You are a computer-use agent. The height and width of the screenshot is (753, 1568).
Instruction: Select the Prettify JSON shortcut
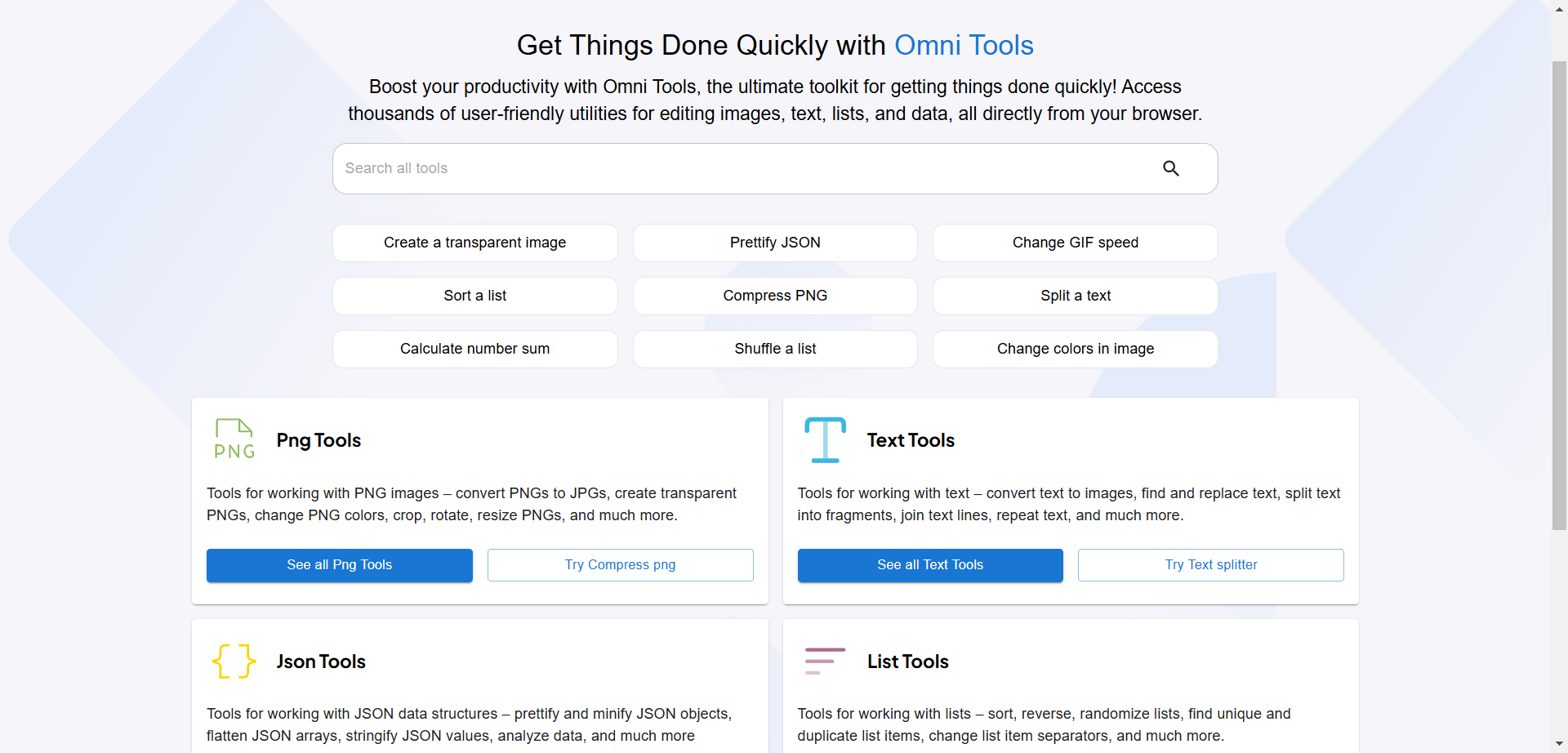click(x=775, y=243)
